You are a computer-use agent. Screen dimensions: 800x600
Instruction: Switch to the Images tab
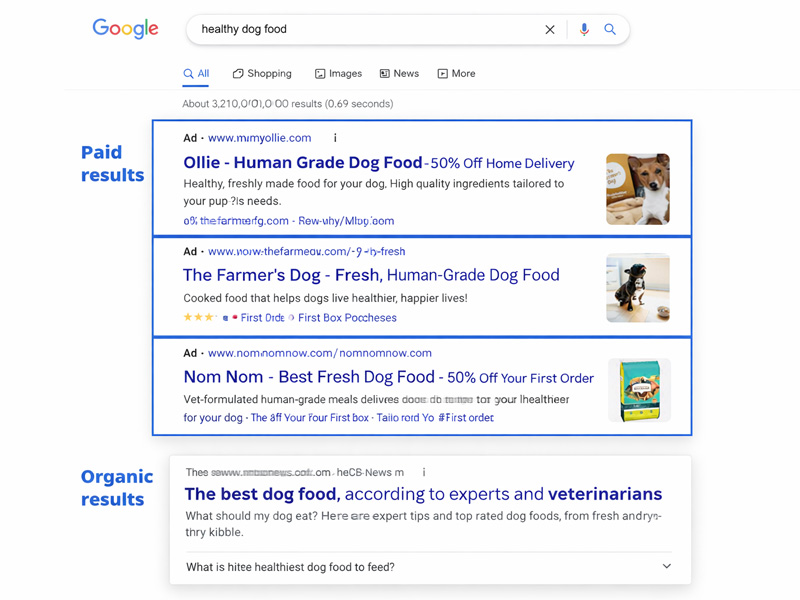tap(338, 74)
